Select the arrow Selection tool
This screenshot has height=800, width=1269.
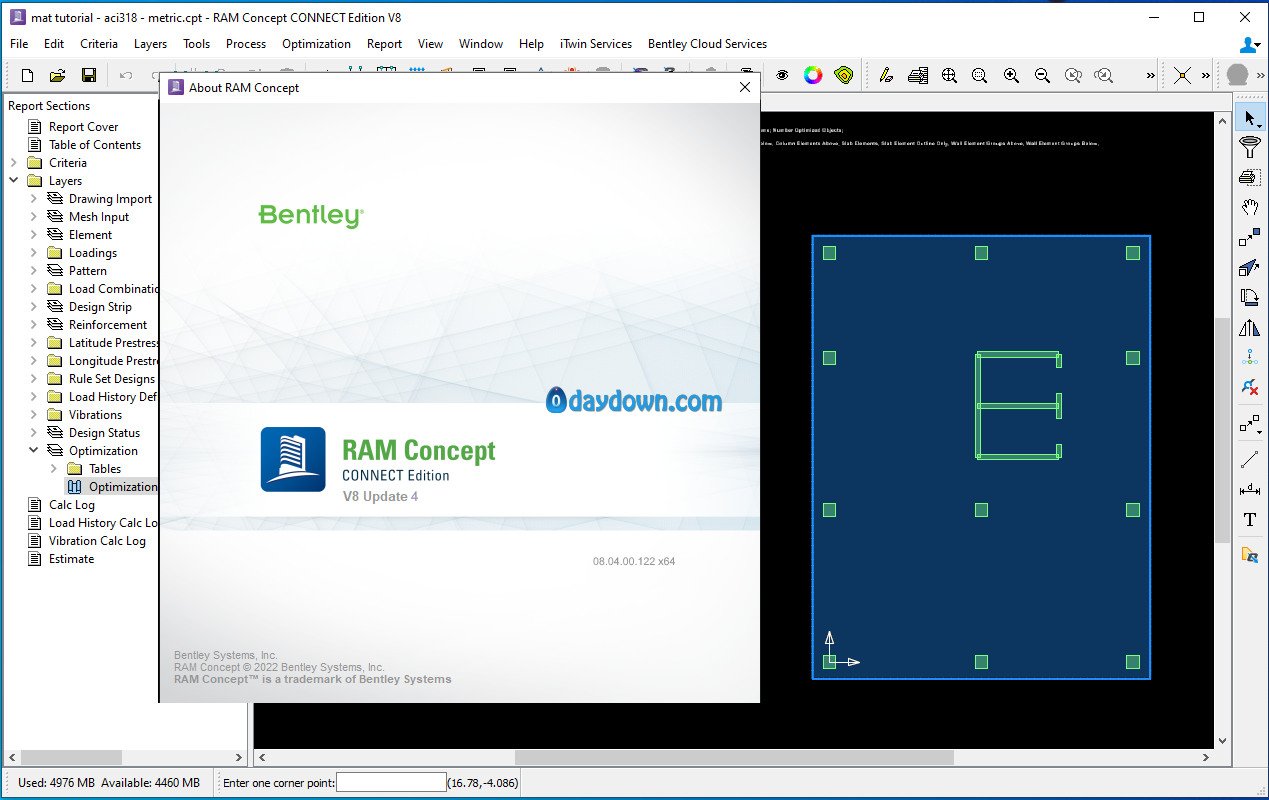coord(1249,118)
